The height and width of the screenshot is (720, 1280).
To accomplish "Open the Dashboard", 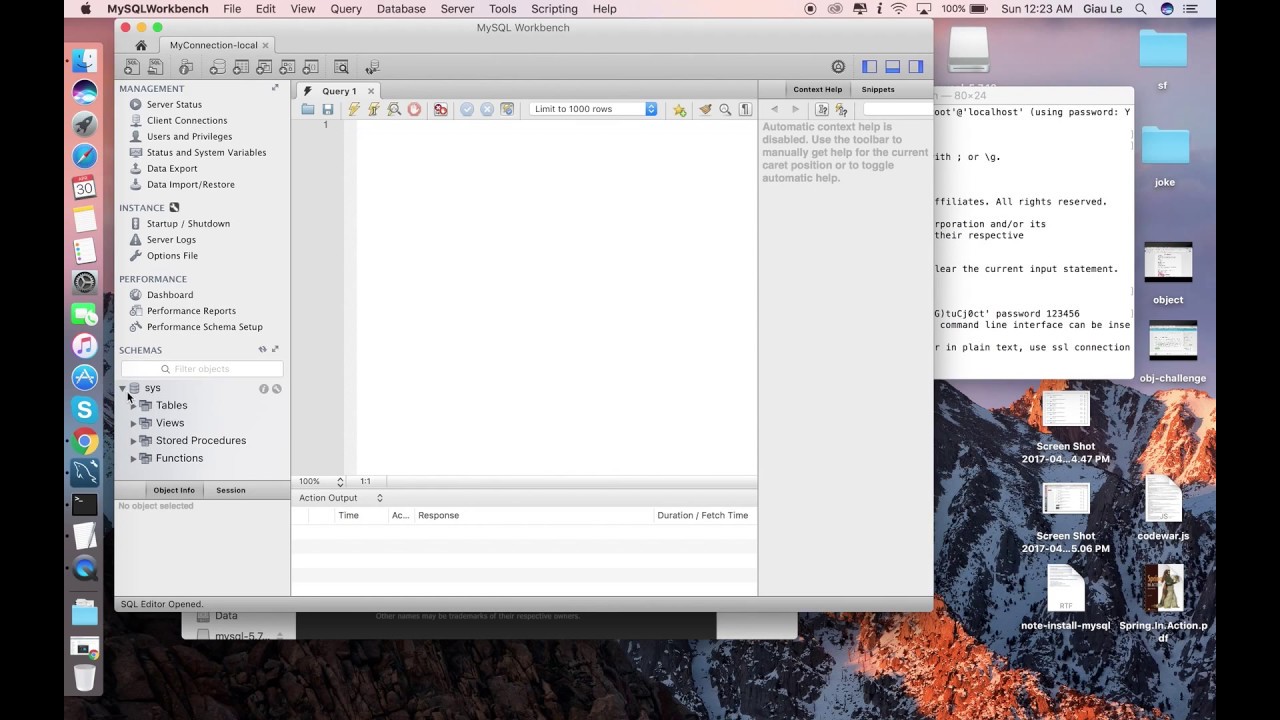I will 170,295.
